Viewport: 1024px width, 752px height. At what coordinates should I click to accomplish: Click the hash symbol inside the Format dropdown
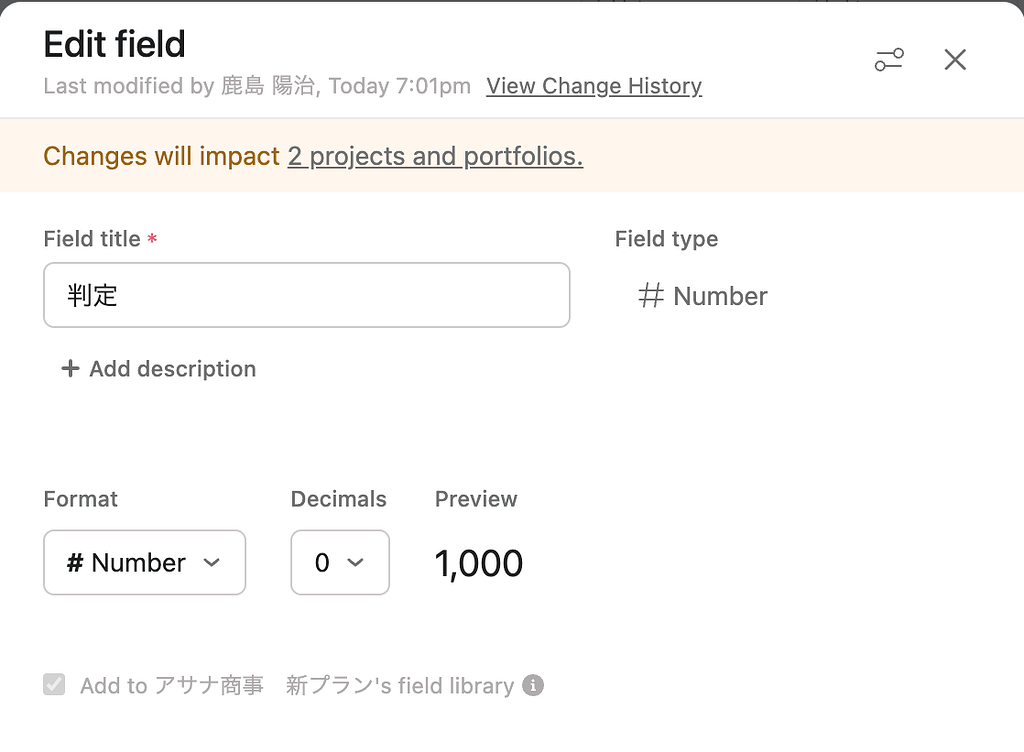click(75, 563)
